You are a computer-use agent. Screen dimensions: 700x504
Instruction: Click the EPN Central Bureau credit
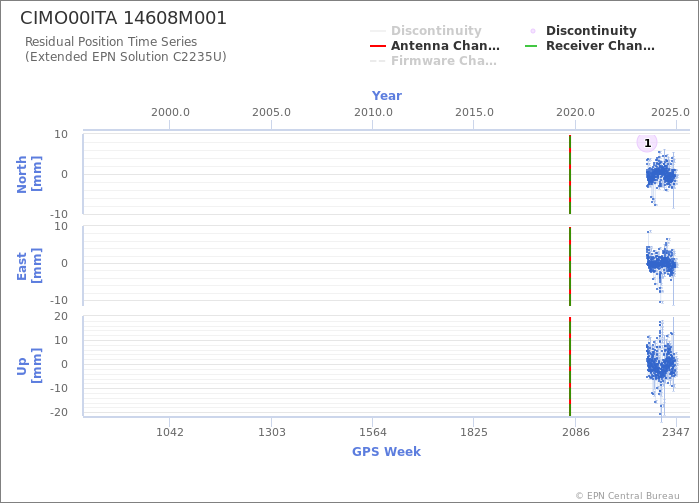pos(628,496)
